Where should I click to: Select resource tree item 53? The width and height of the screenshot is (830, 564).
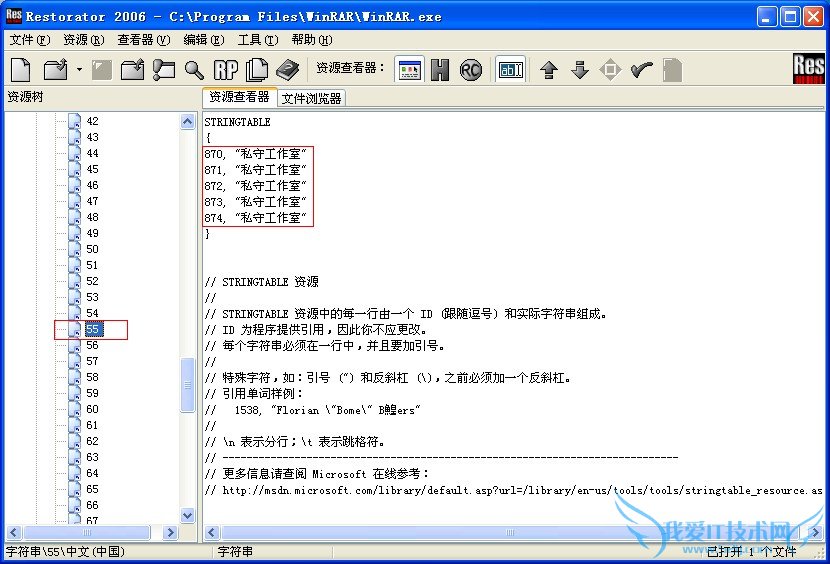[x=92, y=297]
